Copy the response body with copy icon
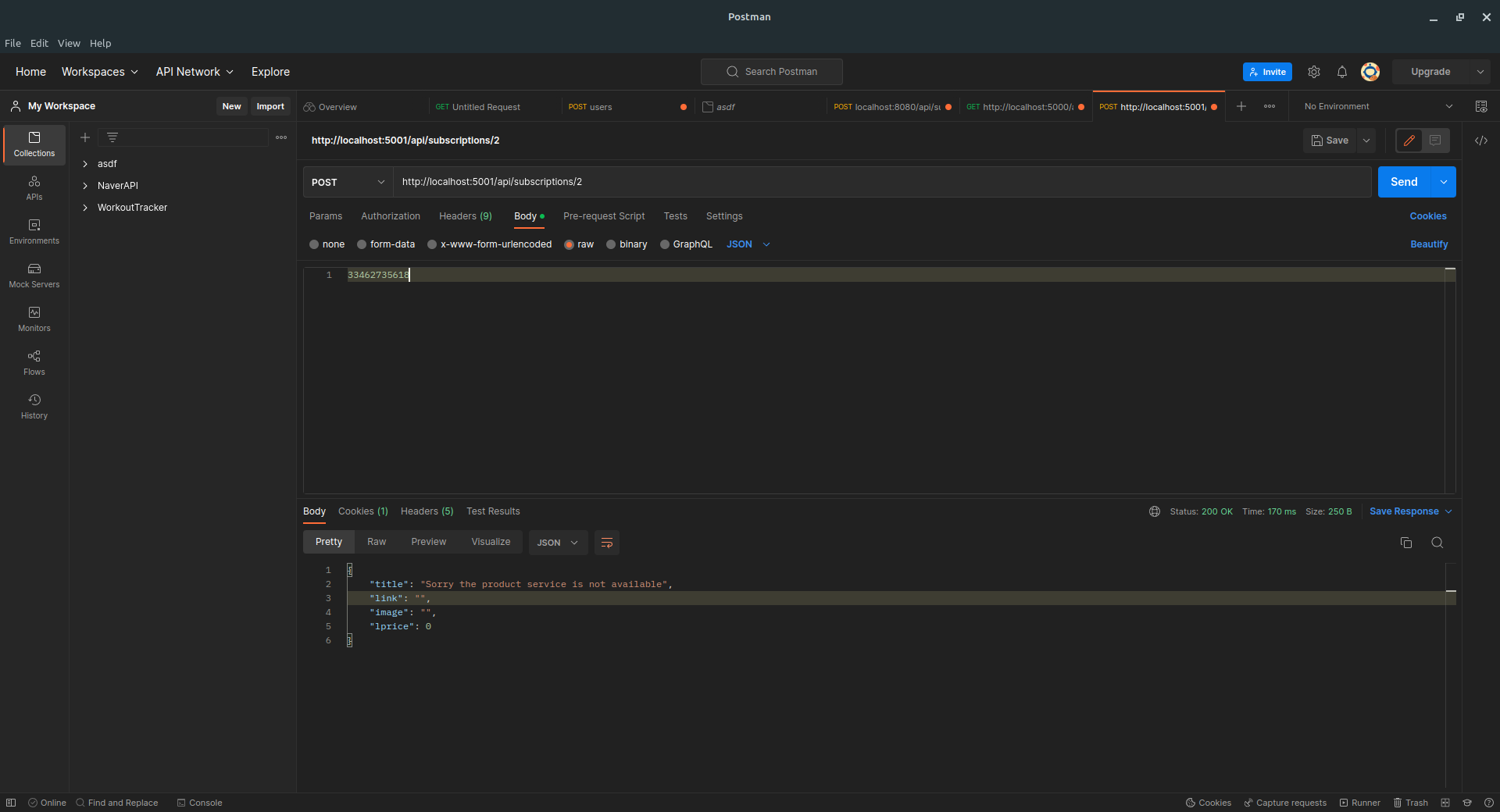The height and width of the screenshot is (812, 1500). 1405,543
